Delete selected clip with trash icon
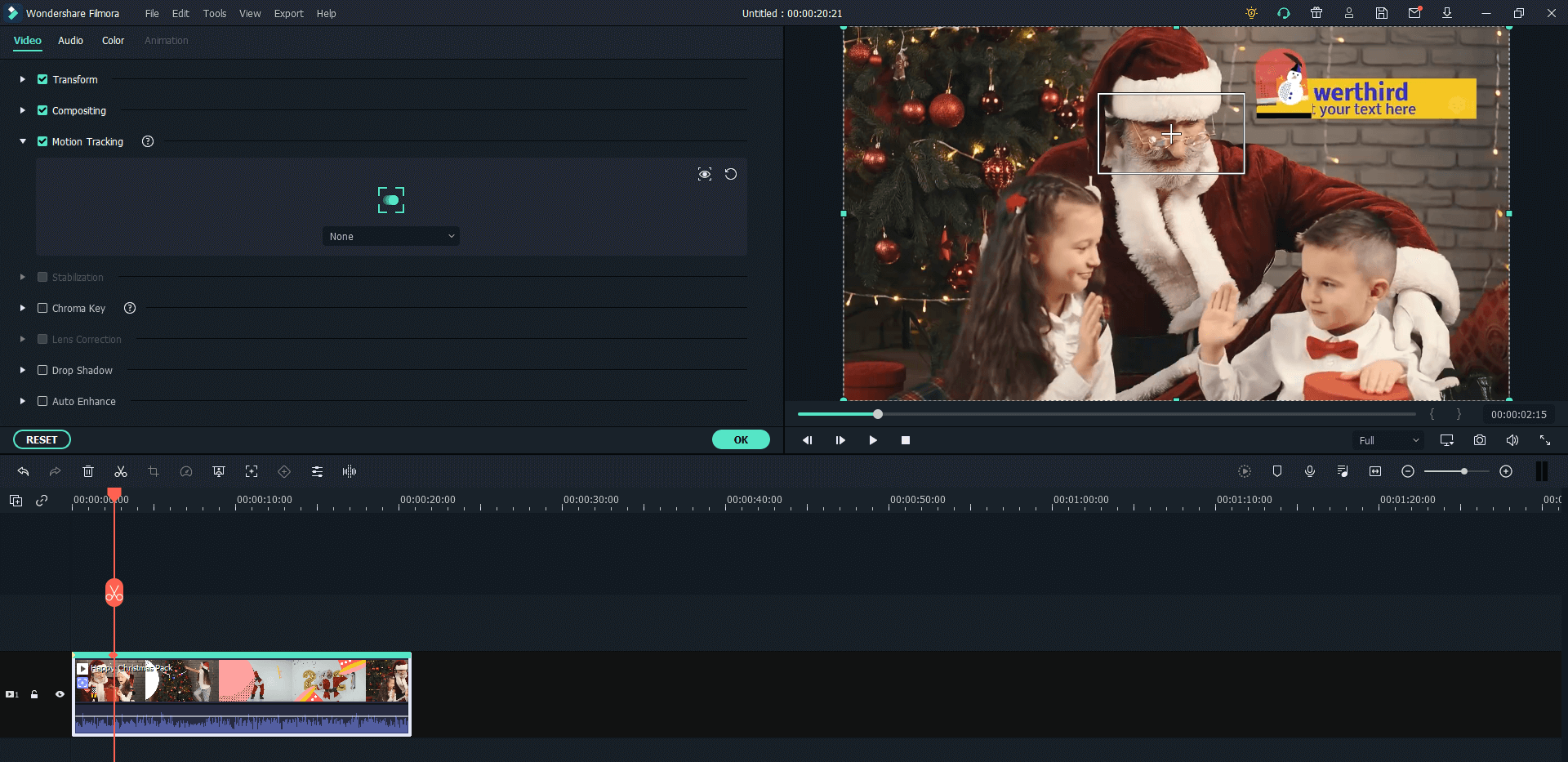The image size is (1568, 762). point(88,471)
